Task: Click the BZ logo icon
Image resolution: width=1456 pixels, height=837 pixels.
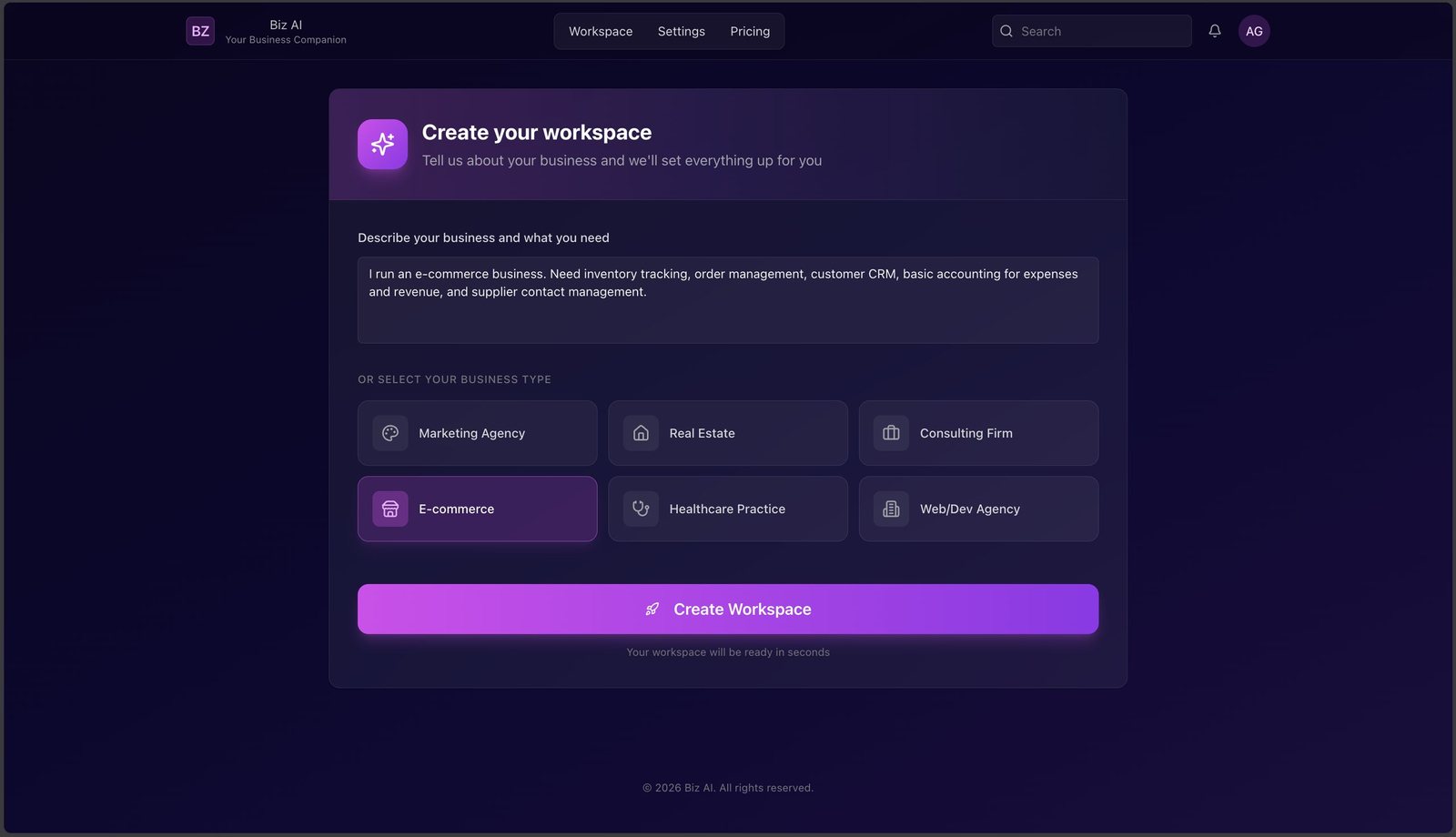Action: point(200,31)
